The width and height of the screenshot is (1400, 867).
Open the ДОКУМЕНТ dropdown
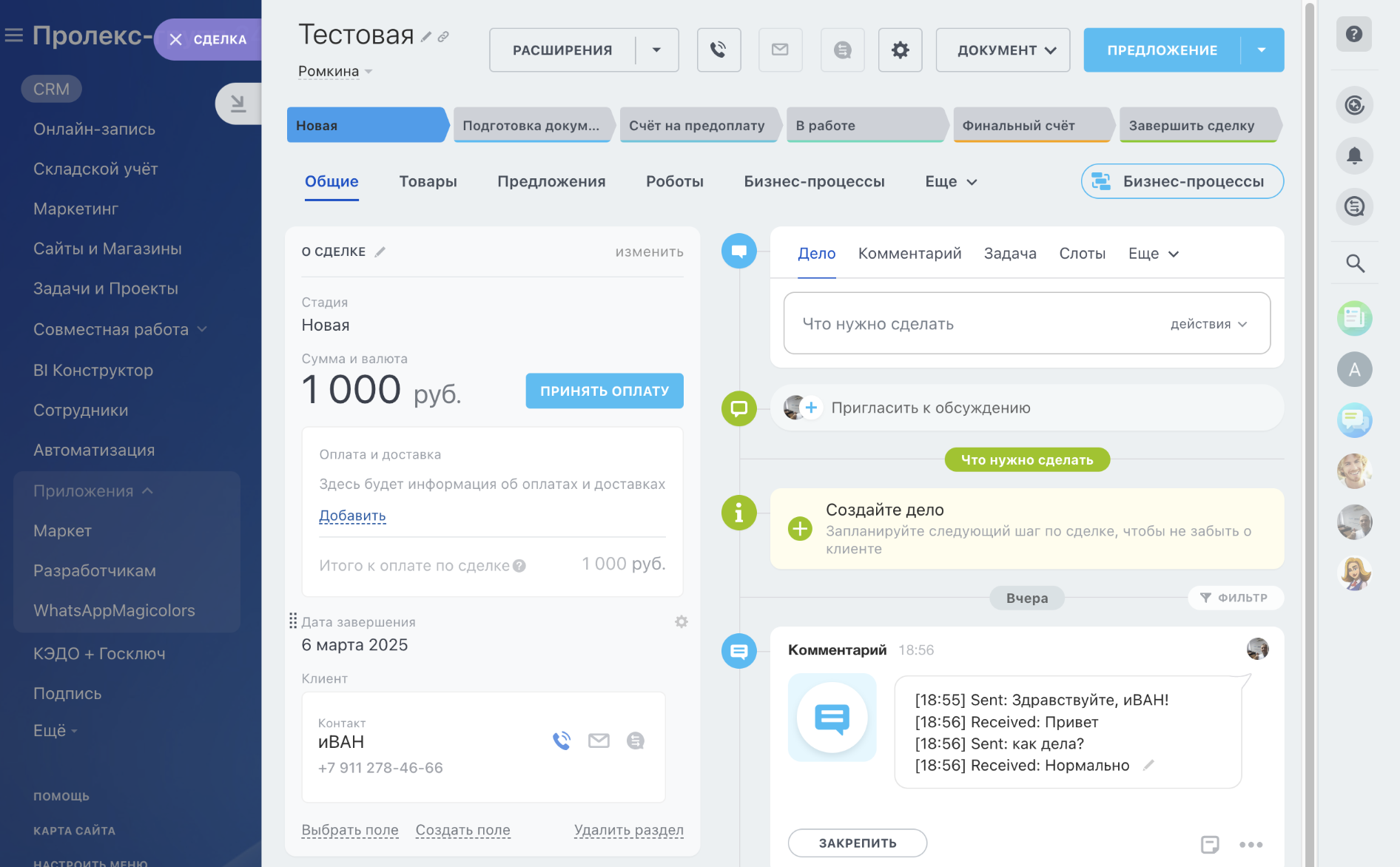(x=1003, y=50)
